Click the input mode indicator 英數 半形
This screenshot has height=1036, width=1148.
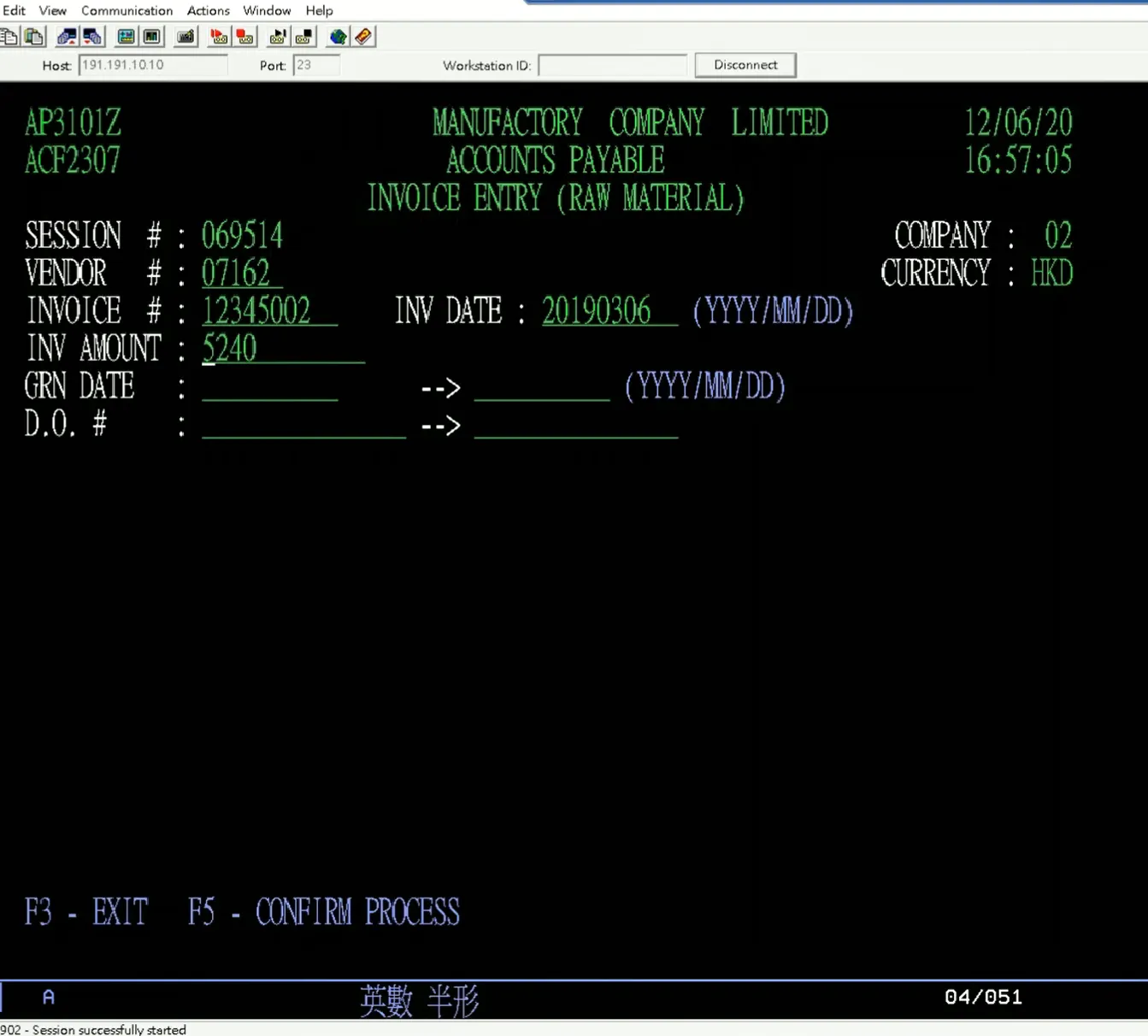click(419, 1000)
